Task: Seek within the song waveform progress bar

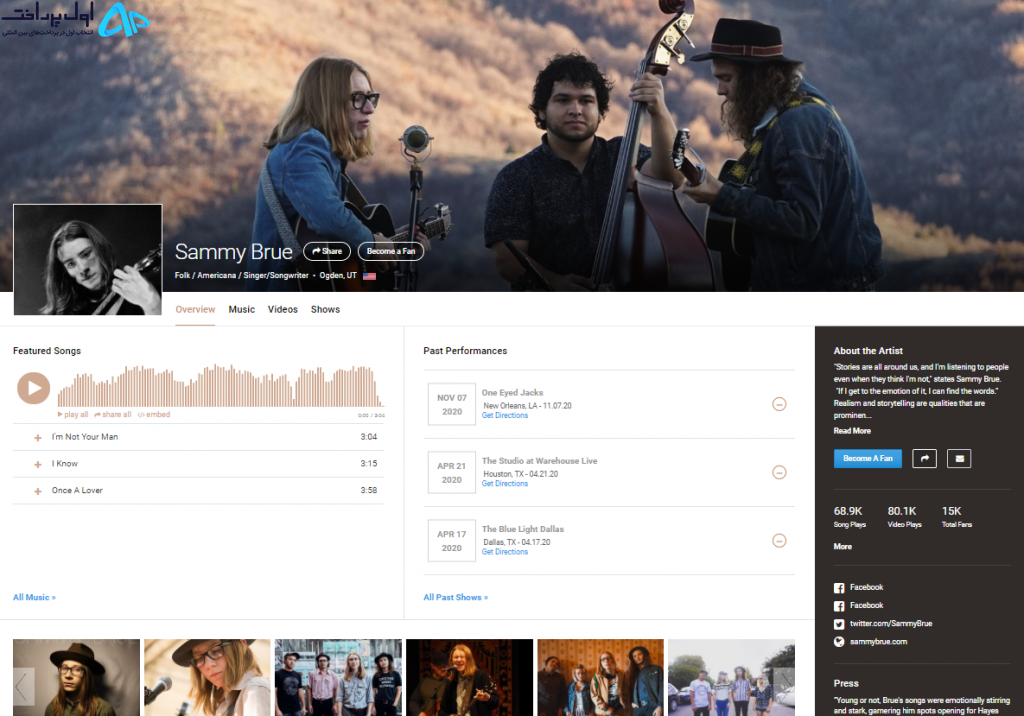Action: point(221,386)
